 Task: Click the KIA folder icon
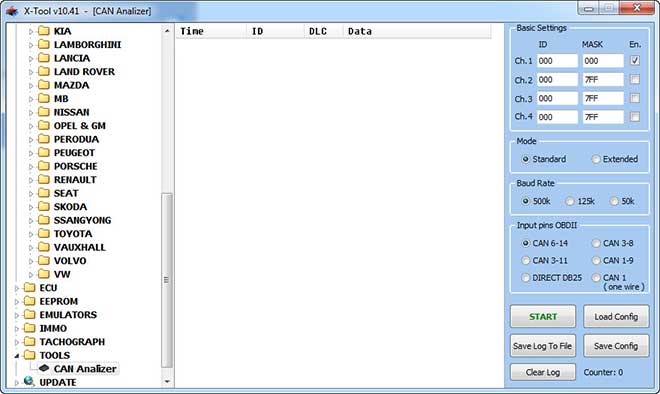[x=44, y=31]
